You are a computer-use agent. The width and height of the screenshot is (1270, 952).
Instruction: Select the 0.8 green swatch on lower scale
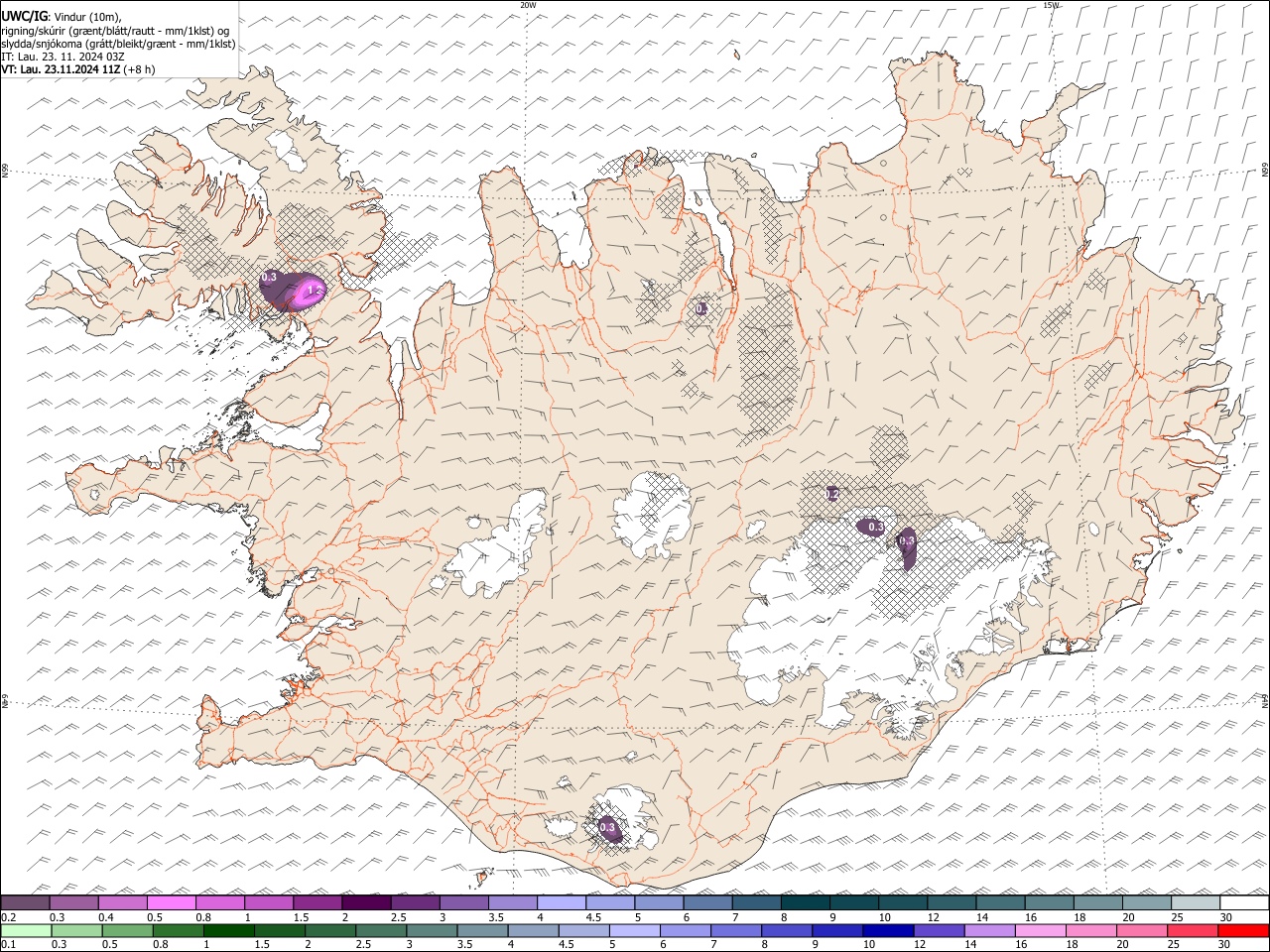[178, 930]
